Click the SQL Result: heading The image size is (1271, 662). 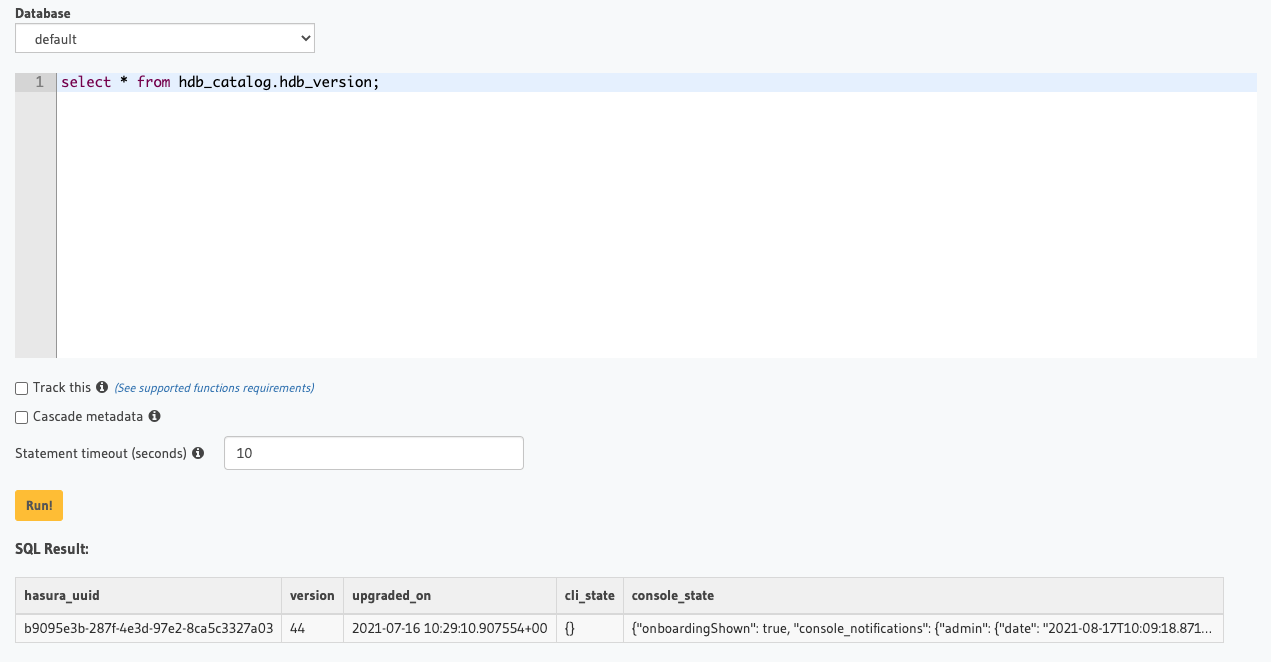pyautogui.click(x=52, y=549)
